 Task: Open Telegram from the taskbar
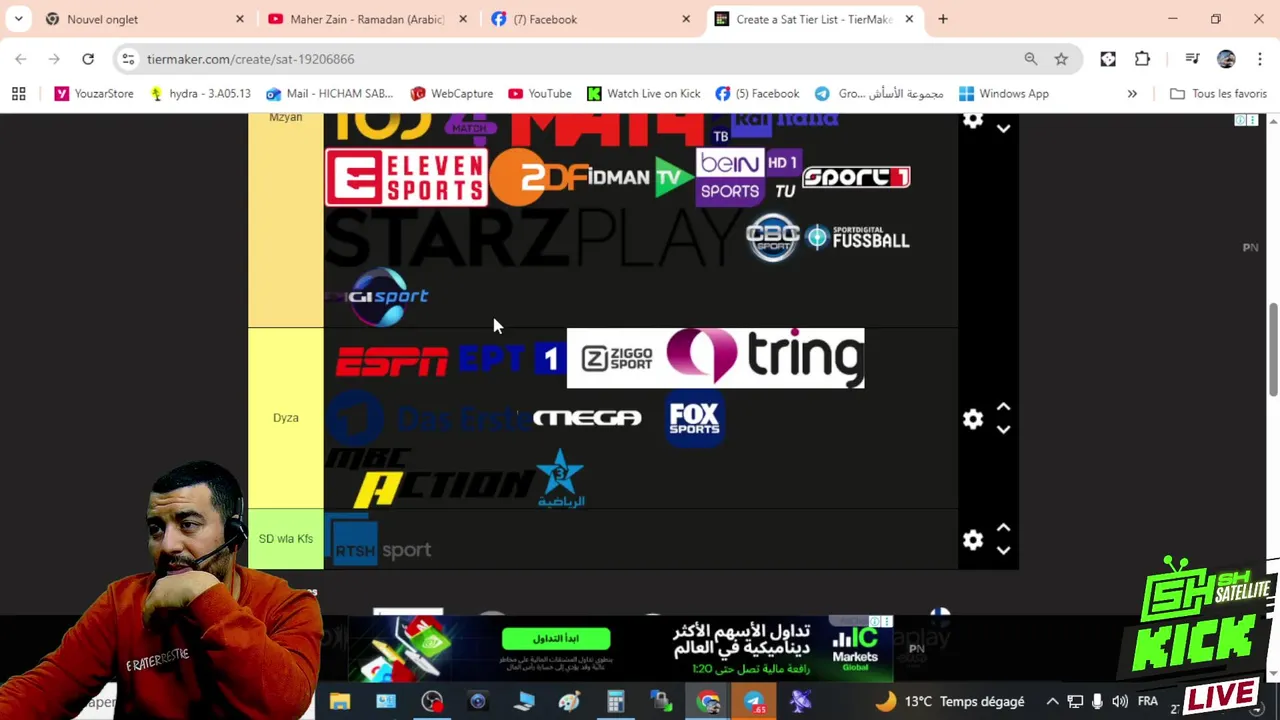(x=754, y=702)
